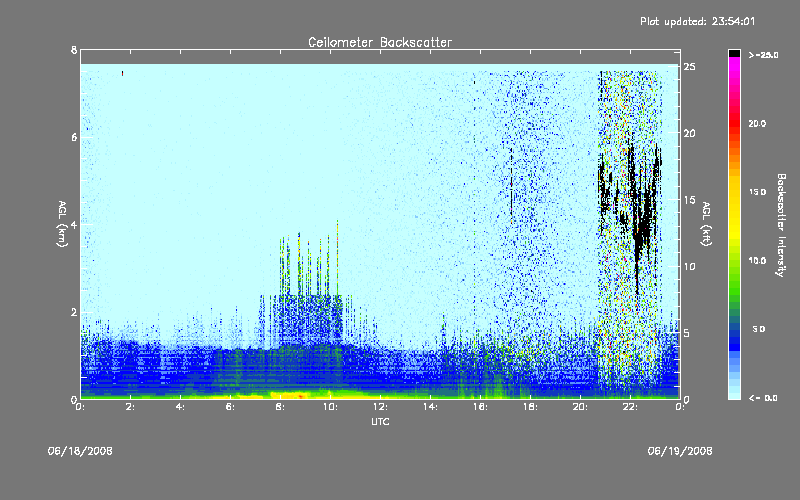
Task: Click the "25" tick on the kft axis
Action: [x=689, y=67]
